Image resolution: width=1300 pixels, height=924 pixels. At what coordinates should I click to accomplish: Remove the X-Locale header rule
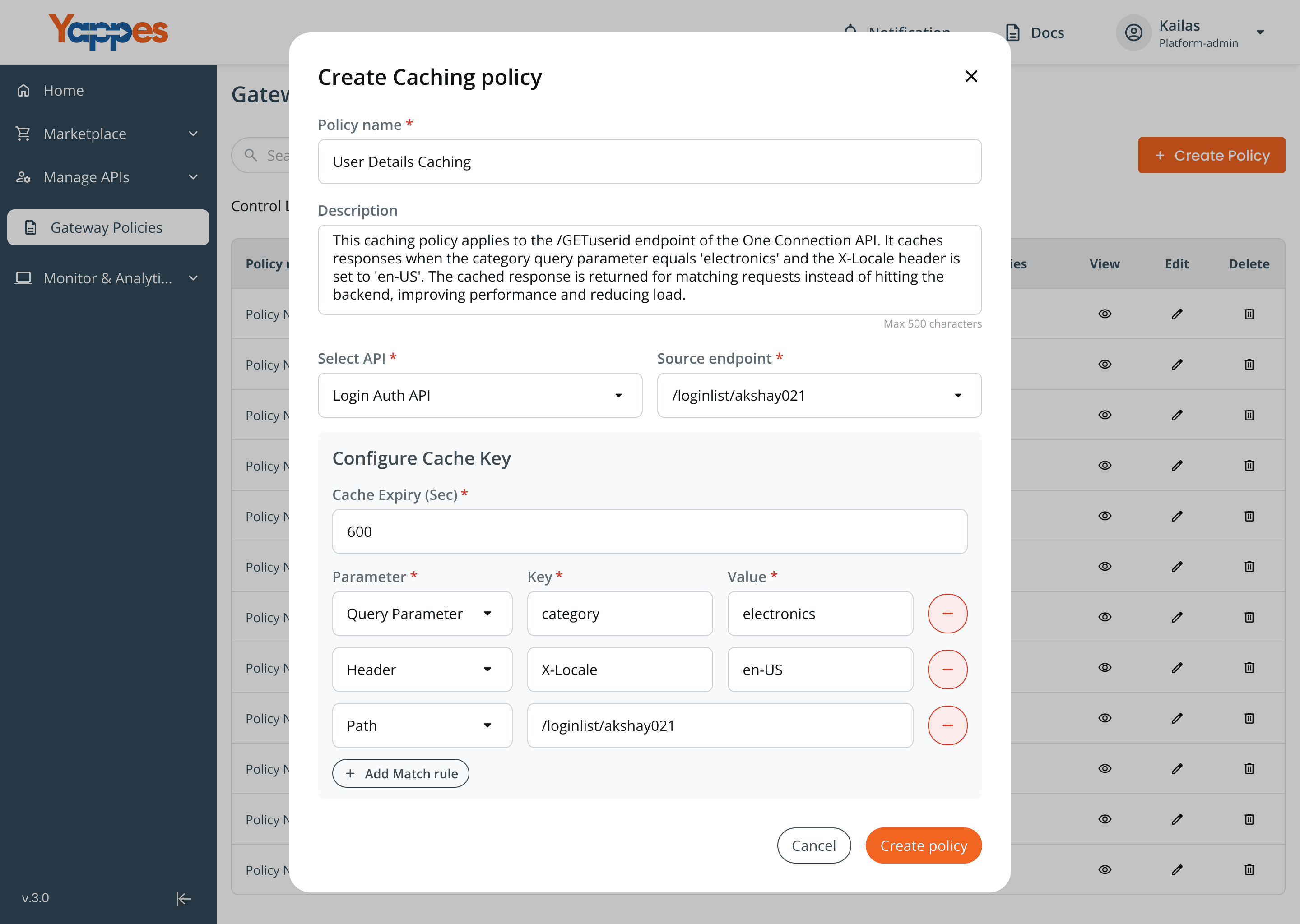coord(947,669)
